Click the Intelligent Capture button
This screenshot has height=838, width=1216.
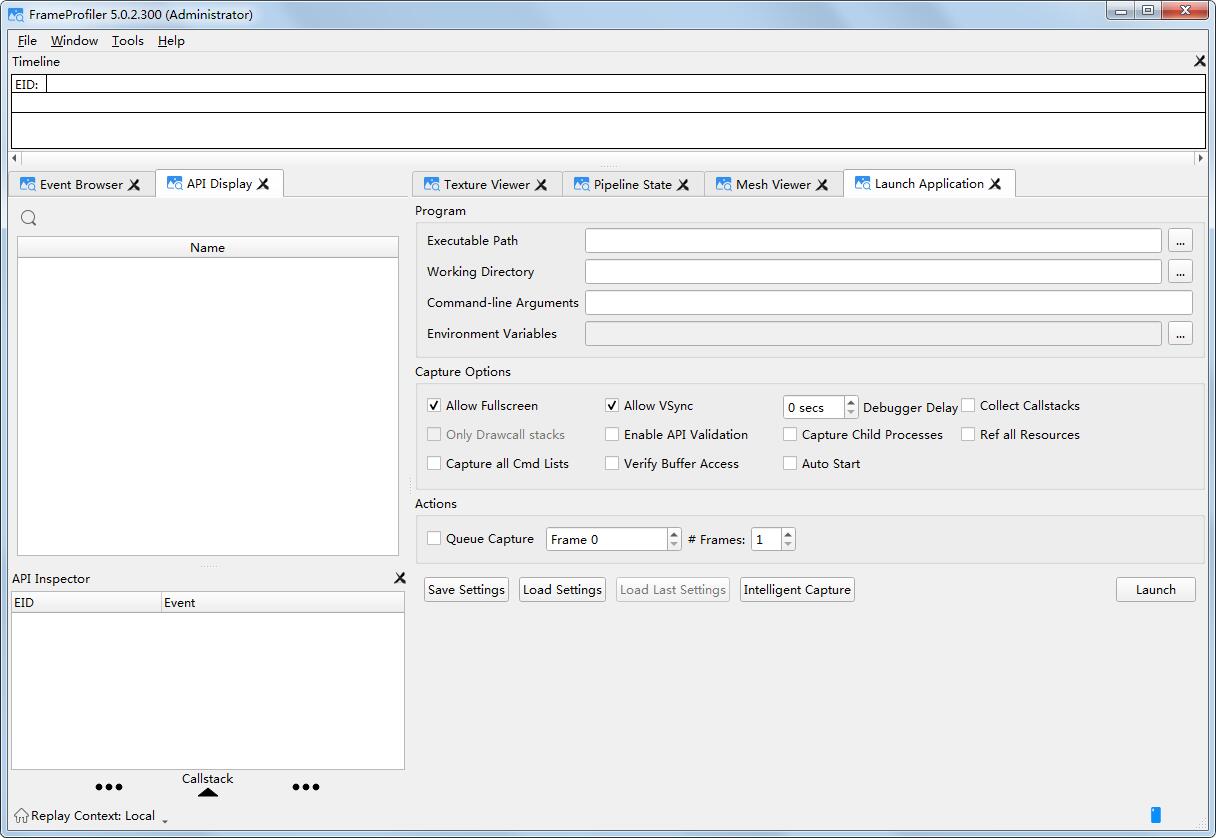(797, 590)
